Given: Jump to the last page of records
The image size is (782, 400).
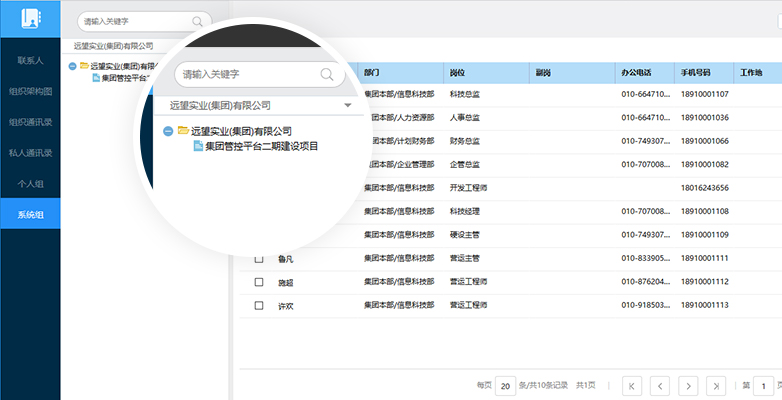Looking at the screenshot, I should [716, 385].
